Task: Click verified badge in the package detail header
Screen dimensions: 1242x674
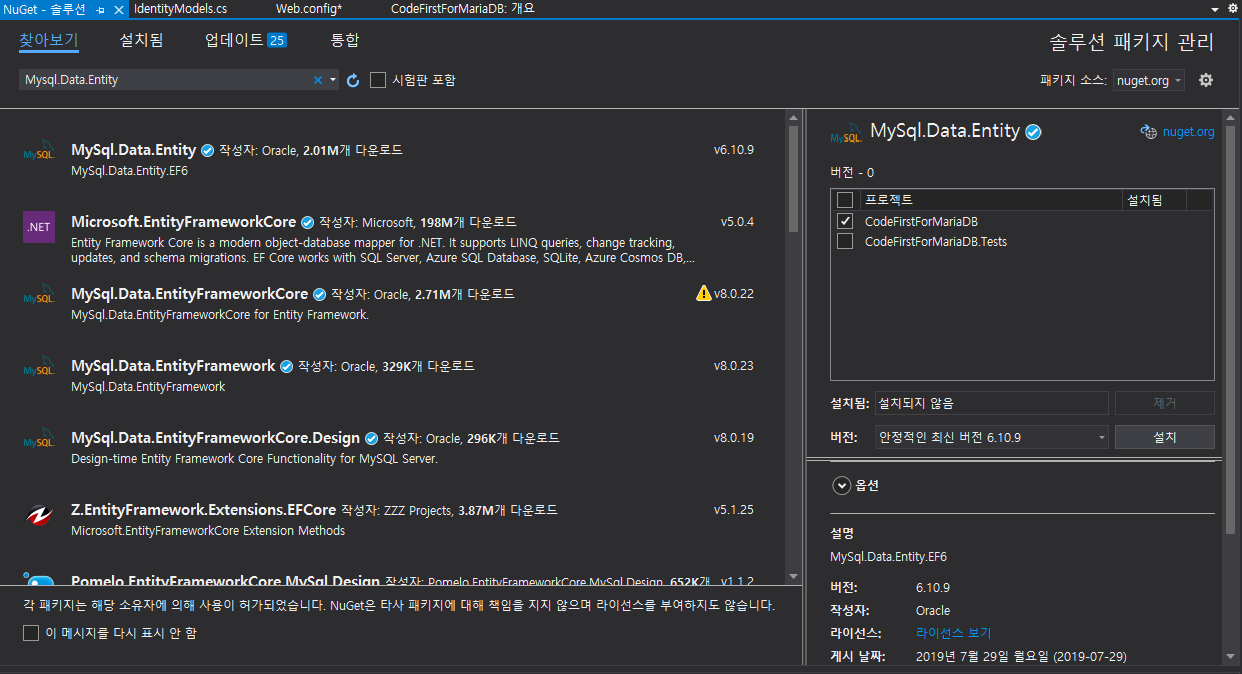Action: (x=1034, y=132)
